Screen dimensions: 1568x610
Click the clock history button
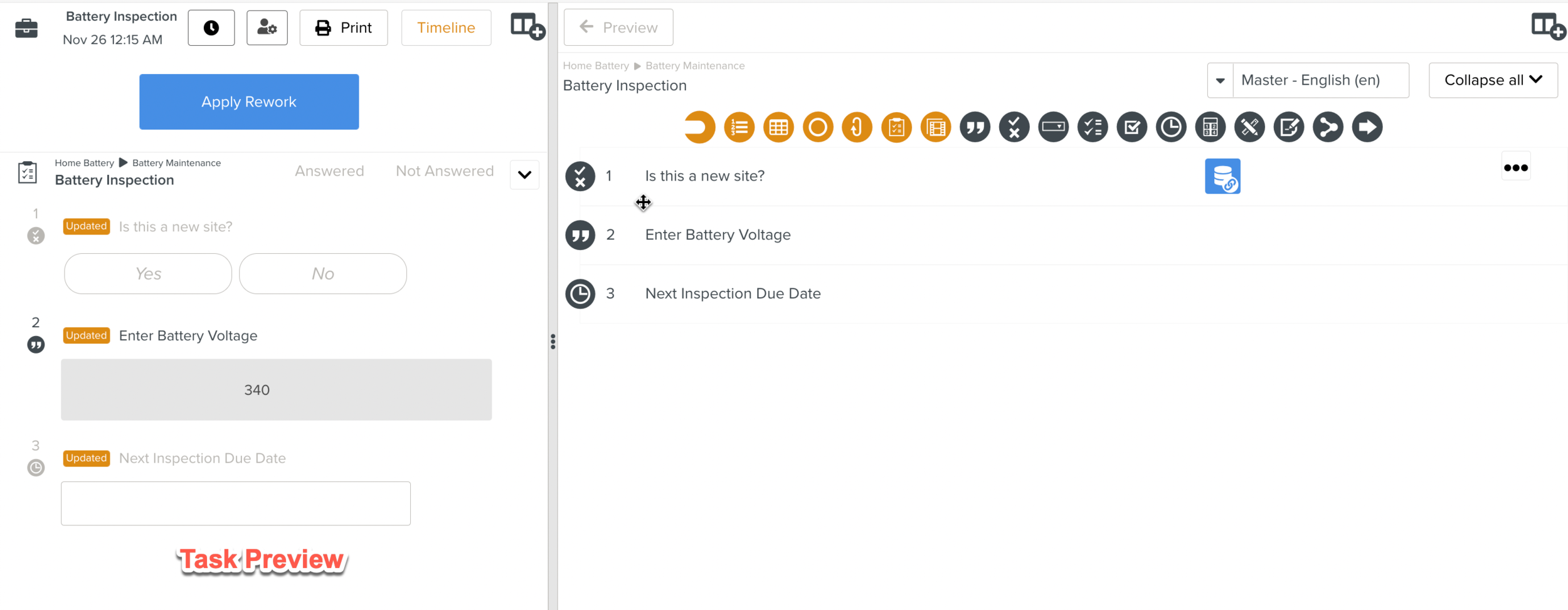[211, 28]
